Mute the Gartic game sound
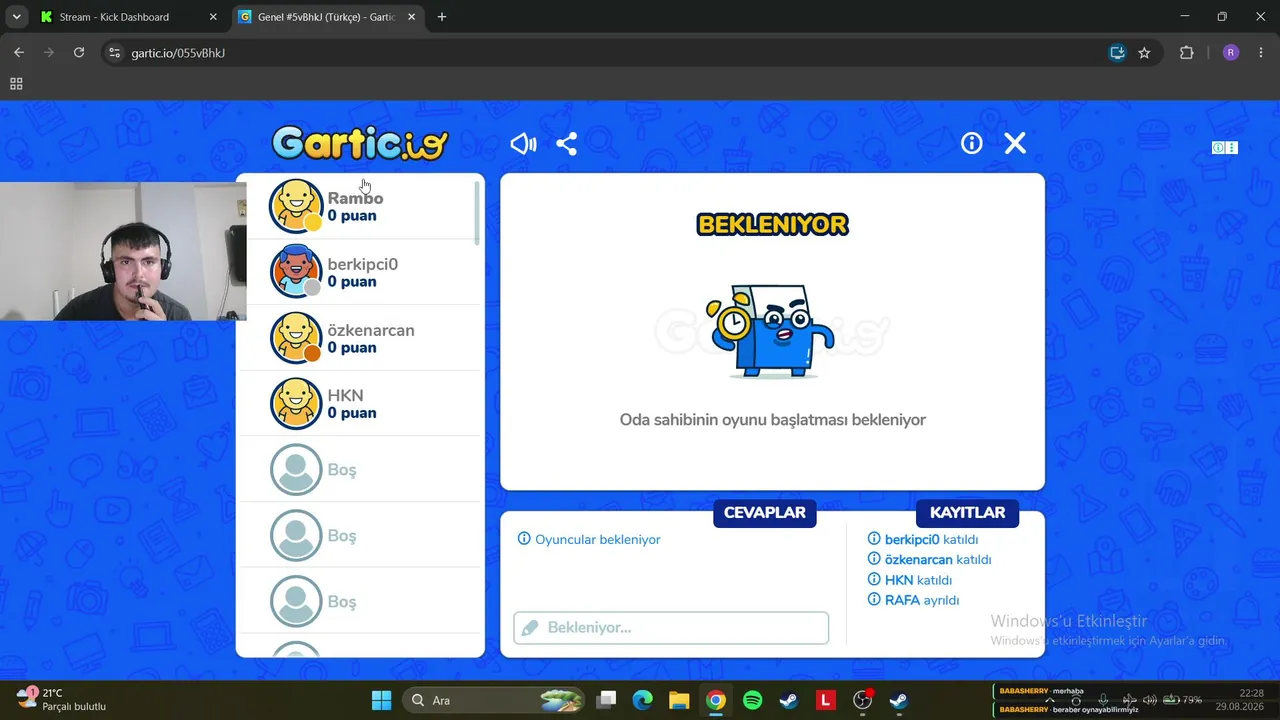Screen dimensions: 1280x720 click(x=523, y=144)
